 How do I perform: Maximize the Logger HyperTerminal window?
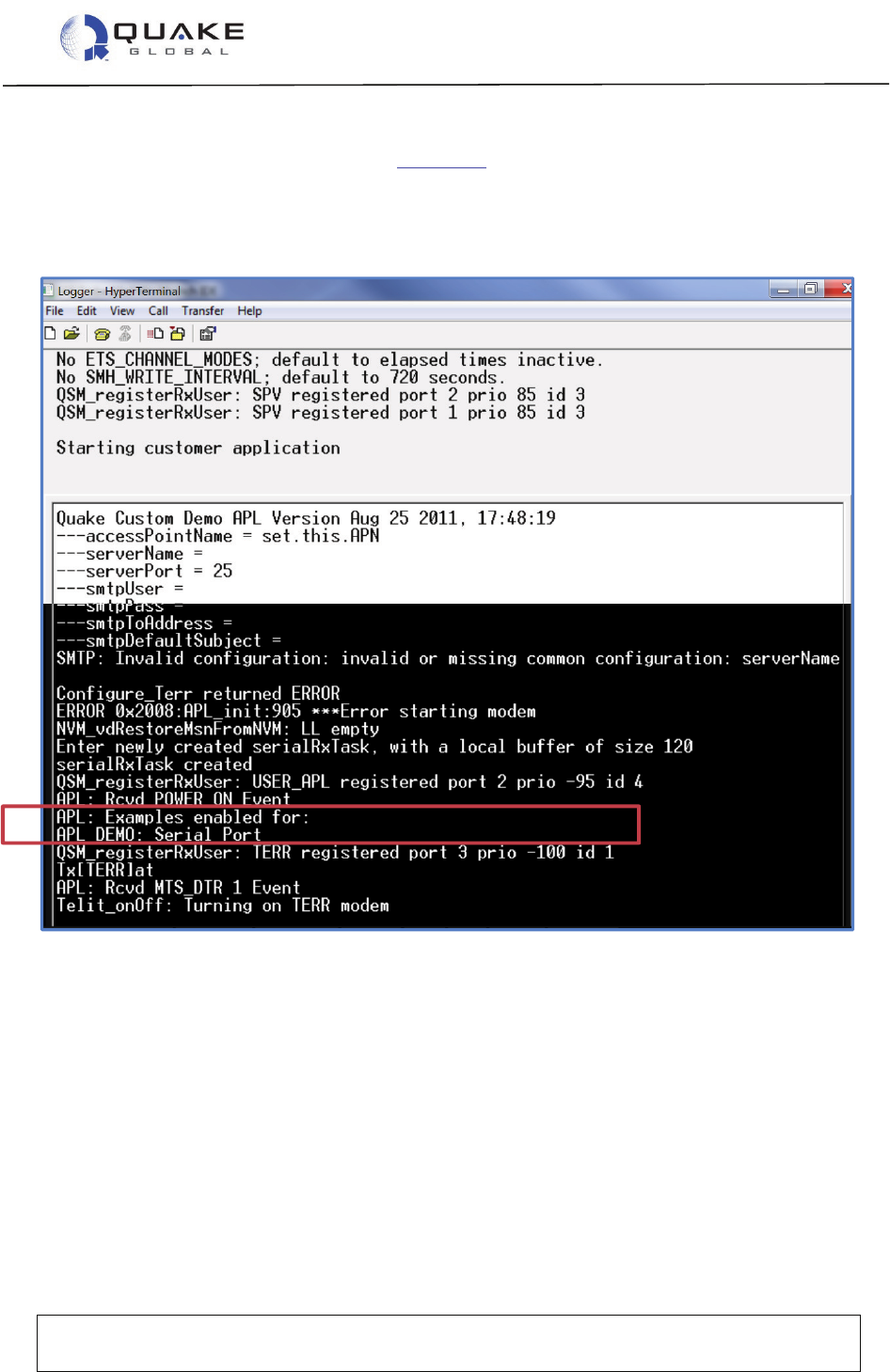(x=810, y=290)
